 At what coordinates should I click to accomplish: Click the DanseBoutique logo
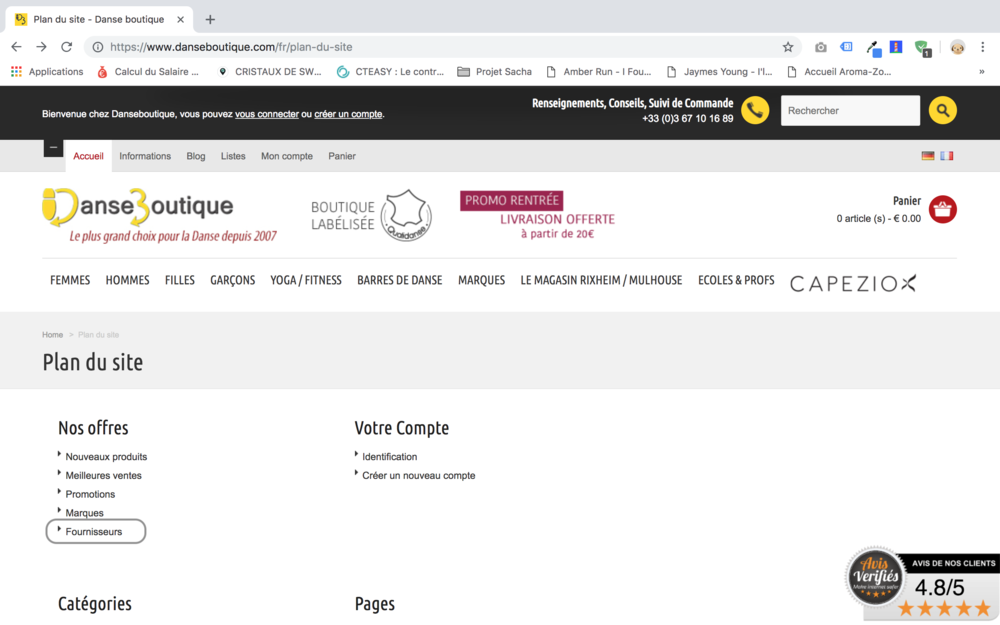140,205
